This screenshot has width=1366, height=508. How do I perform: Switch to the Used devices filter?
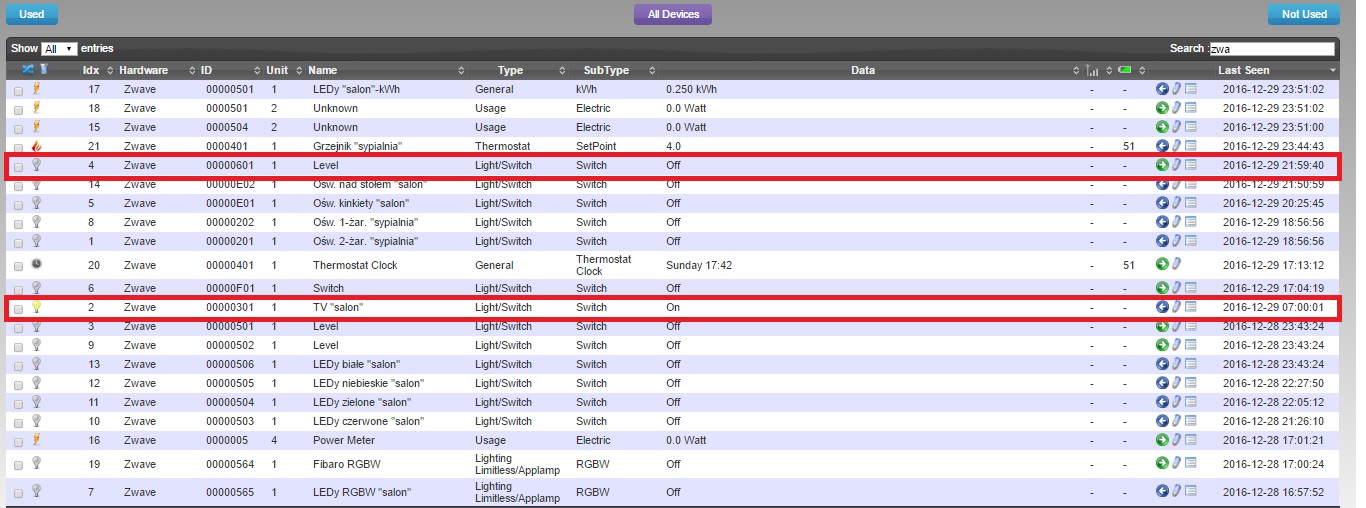pyautogui.click(x=31, y=14)
